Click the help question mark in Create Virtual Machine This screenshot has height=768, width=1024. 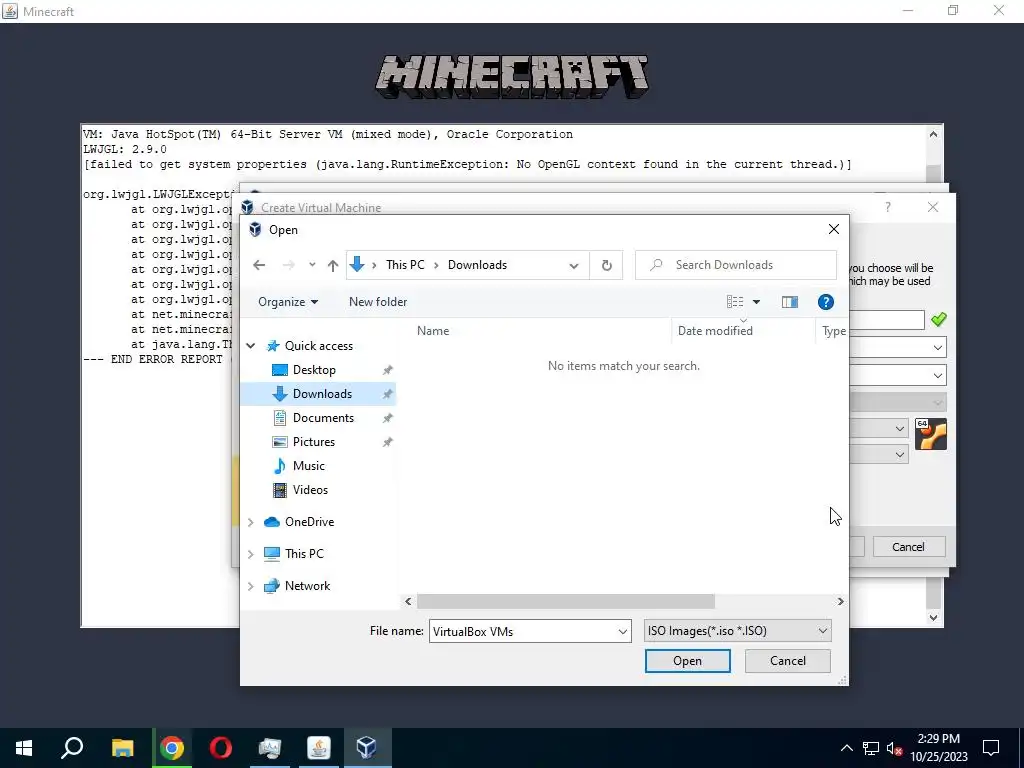888,207
